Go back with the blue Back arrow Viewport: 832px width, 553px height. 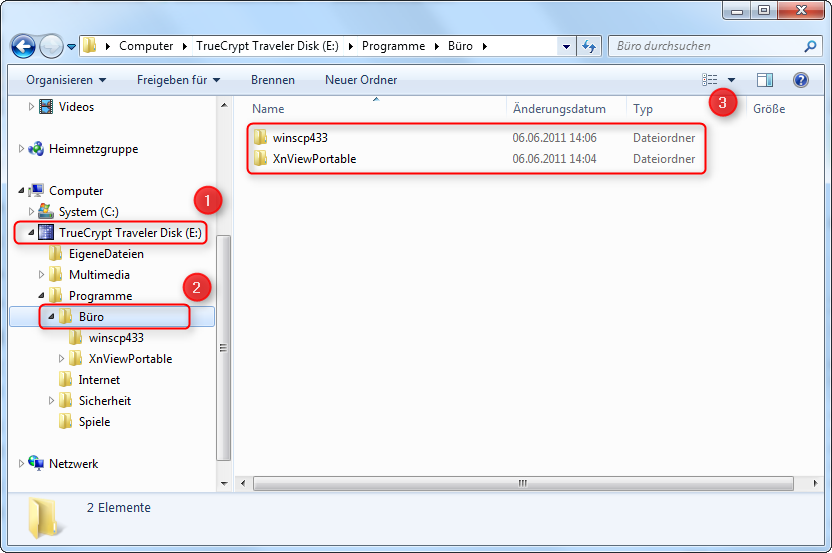[23, 47]
